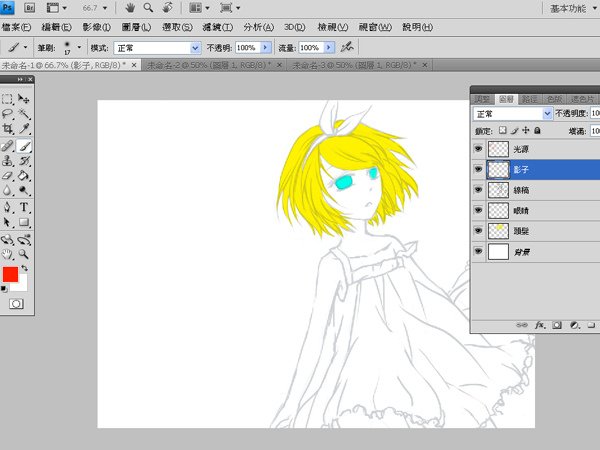Viewport: 600px width, 450px height.
Task: Open the 圖層(L) menu
Action: pyautogui.click(x=136, y=27)
